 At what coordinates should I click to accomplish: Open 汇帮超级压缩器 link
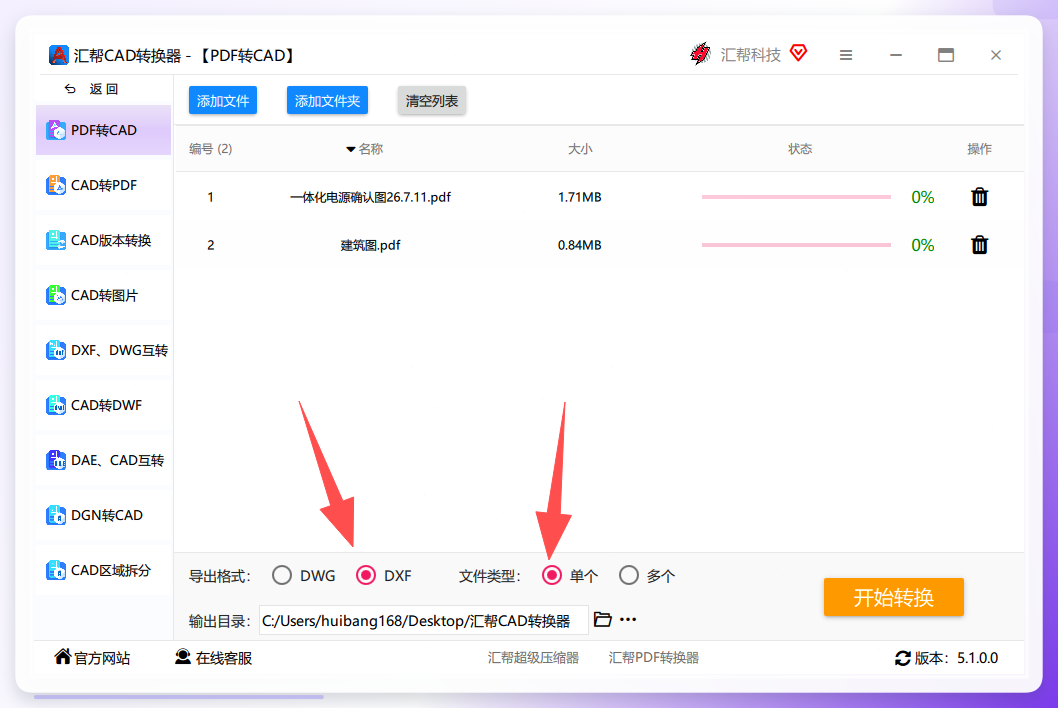click(x=533, y=657)
